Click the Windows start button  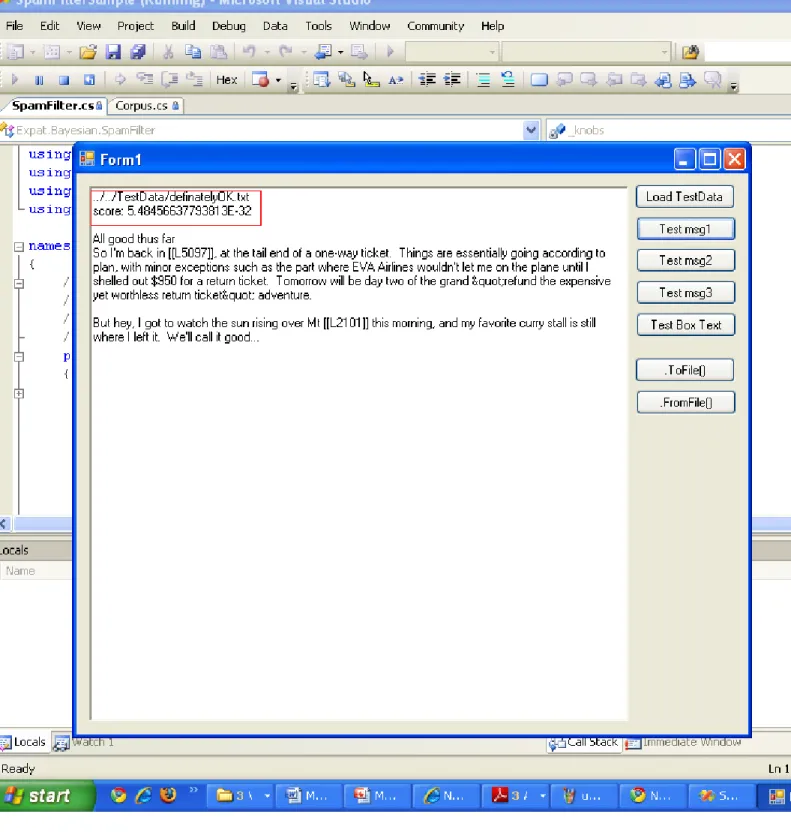point(47,796)
